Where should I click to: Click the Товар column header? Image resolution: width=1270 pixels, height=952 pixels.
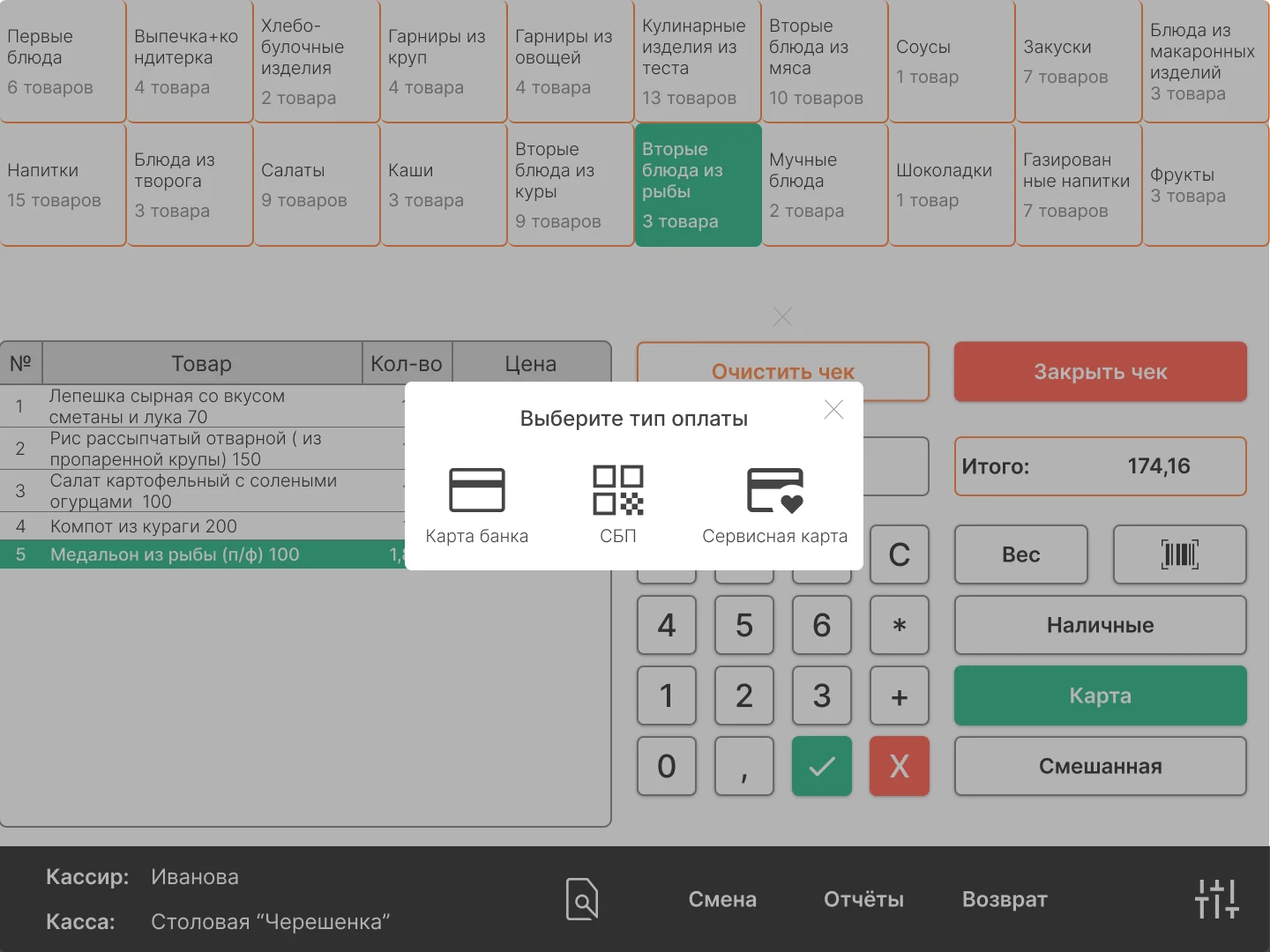pyautogui.click(x=202, y=363)
